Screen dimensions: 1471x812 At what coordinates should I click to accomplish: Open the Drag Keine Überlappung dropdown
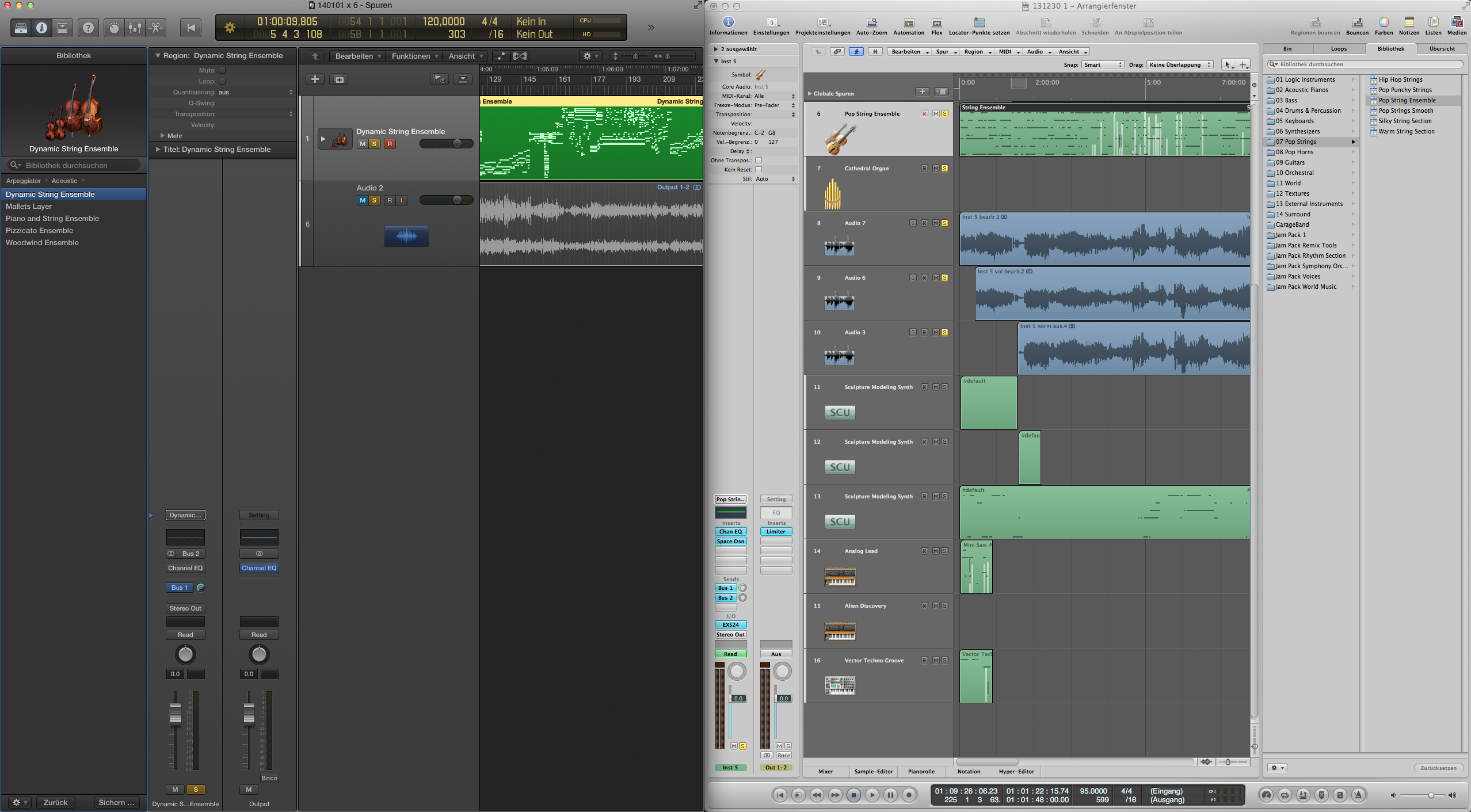tap(1180, 65)
